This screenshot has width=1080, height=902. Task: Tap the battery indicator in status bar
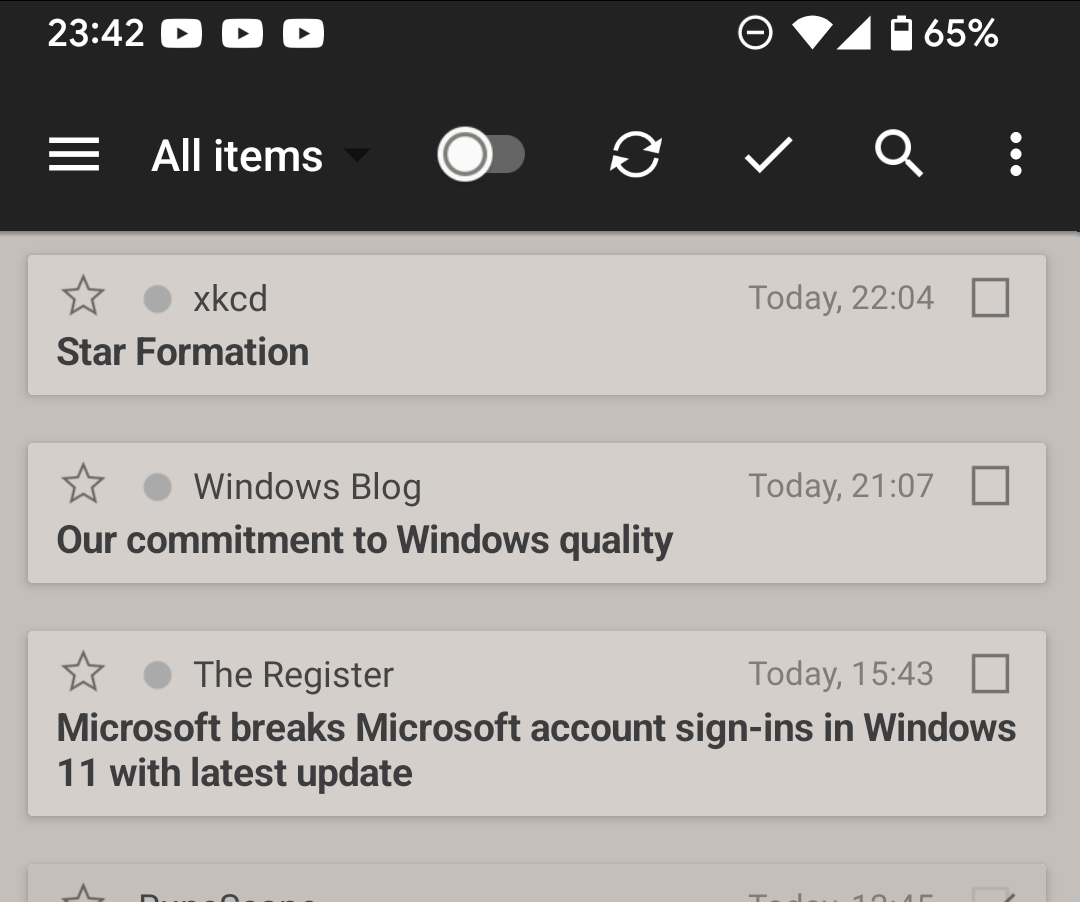(x=901, y=34)
